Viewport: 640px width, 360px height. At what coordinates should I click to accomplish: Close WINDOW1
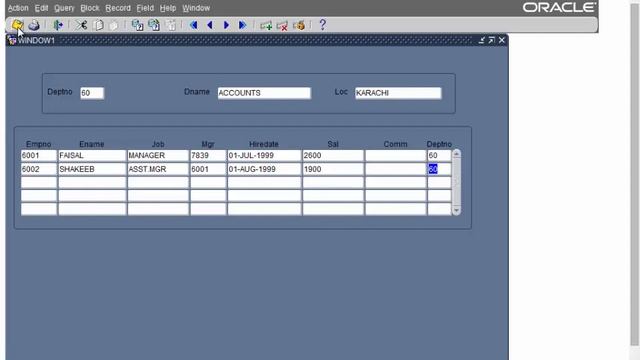click(502, 40)
